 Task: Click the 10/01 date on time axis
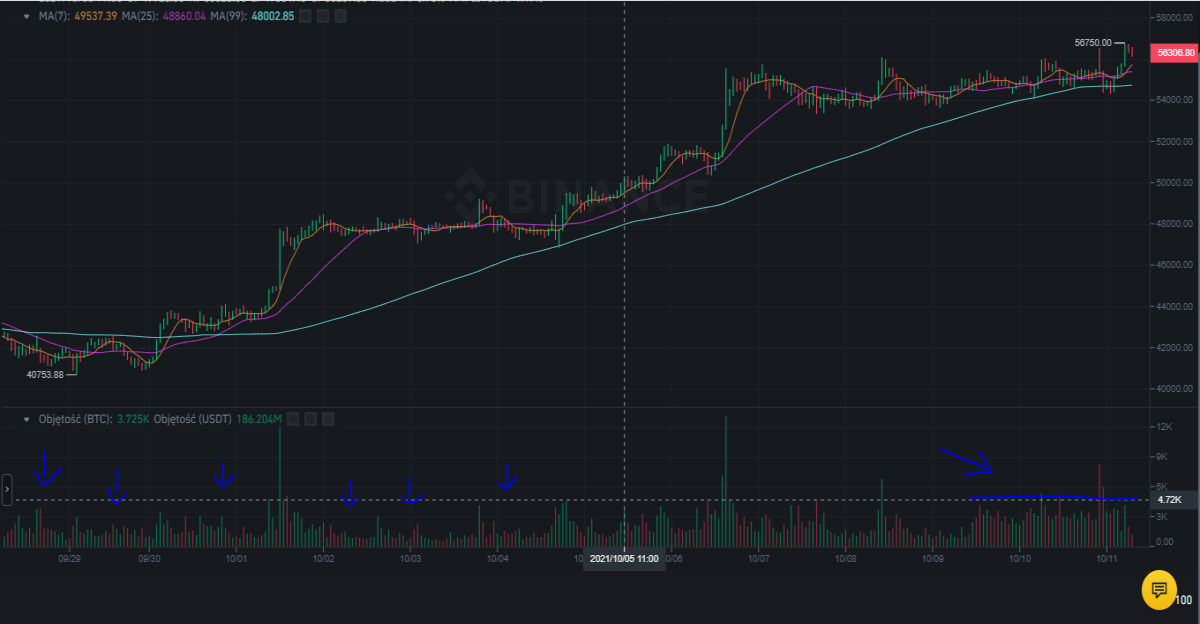coord(236,560)
